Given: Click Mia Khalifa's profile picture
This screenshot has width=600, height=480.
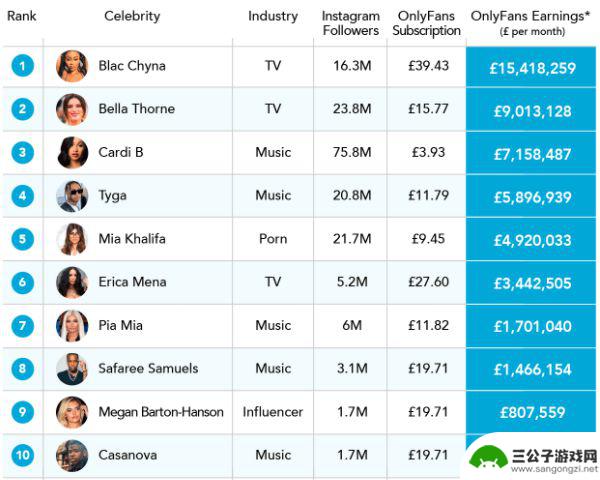Looking at the screenshot, I should click(72, 239).
